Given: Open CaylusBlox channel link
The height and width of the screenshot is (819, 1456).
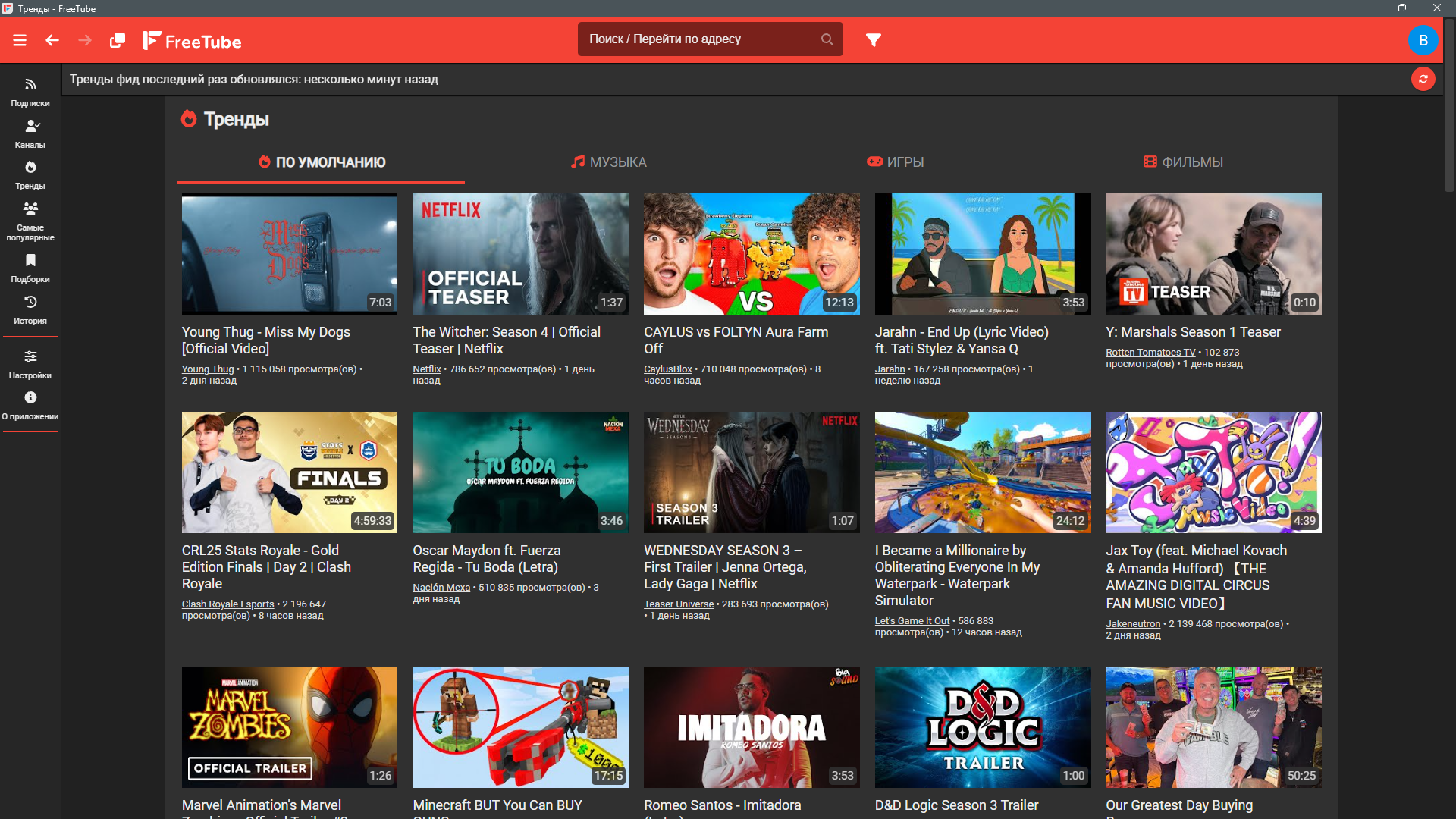Looking at the screenshot, I should (668, 369).
